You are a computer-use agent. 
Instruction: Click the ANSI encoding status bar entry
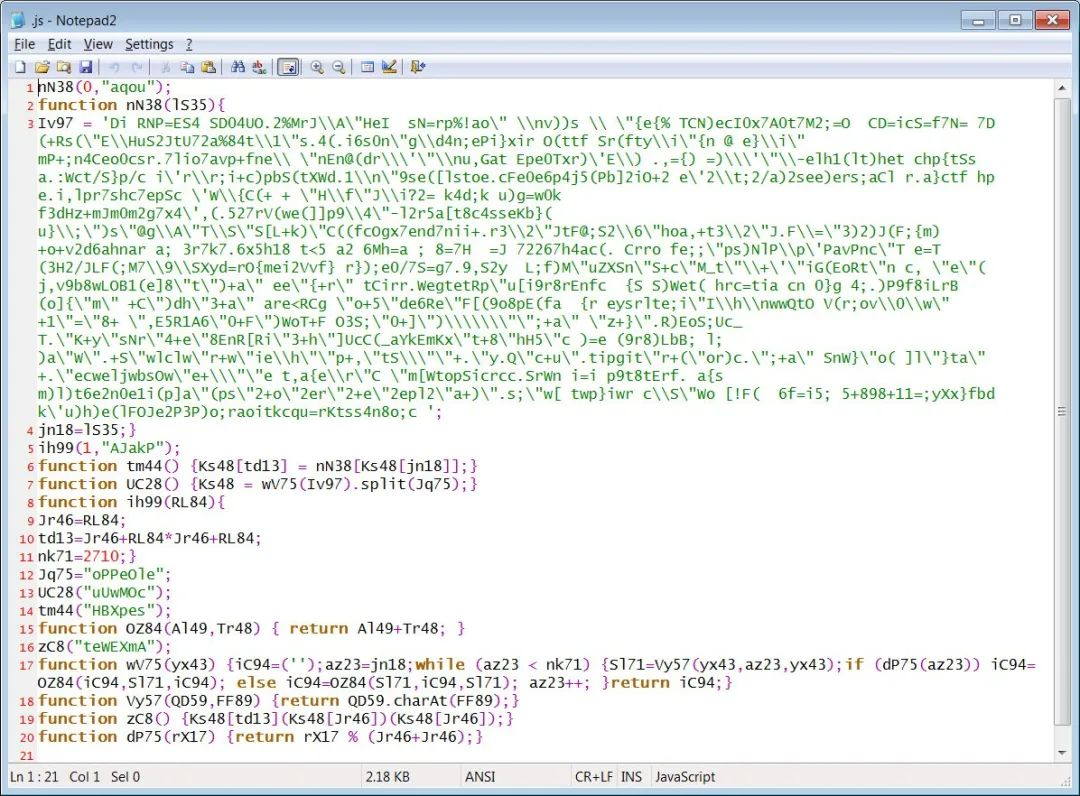[x=480, y=777]
